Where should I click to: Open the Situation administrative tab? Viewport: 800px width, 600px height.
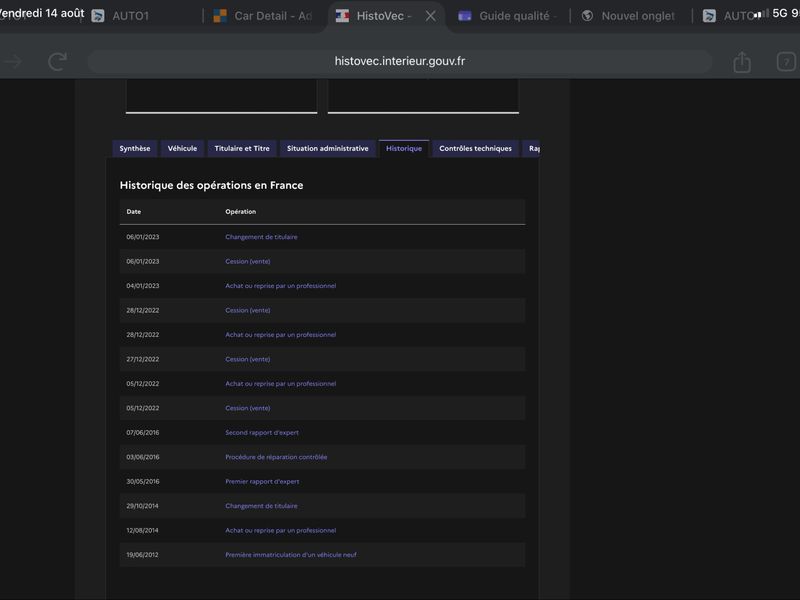click(328, 148)
